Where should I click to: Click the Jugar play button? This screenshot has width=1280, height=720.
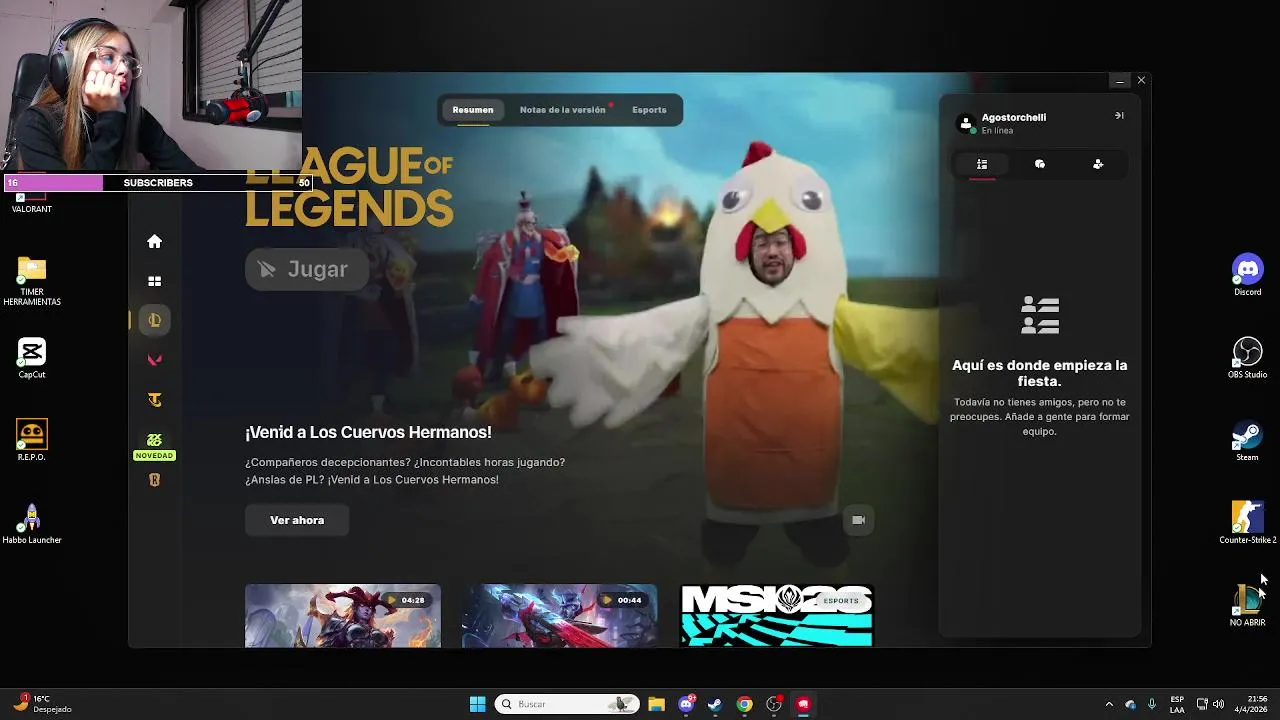307,269
